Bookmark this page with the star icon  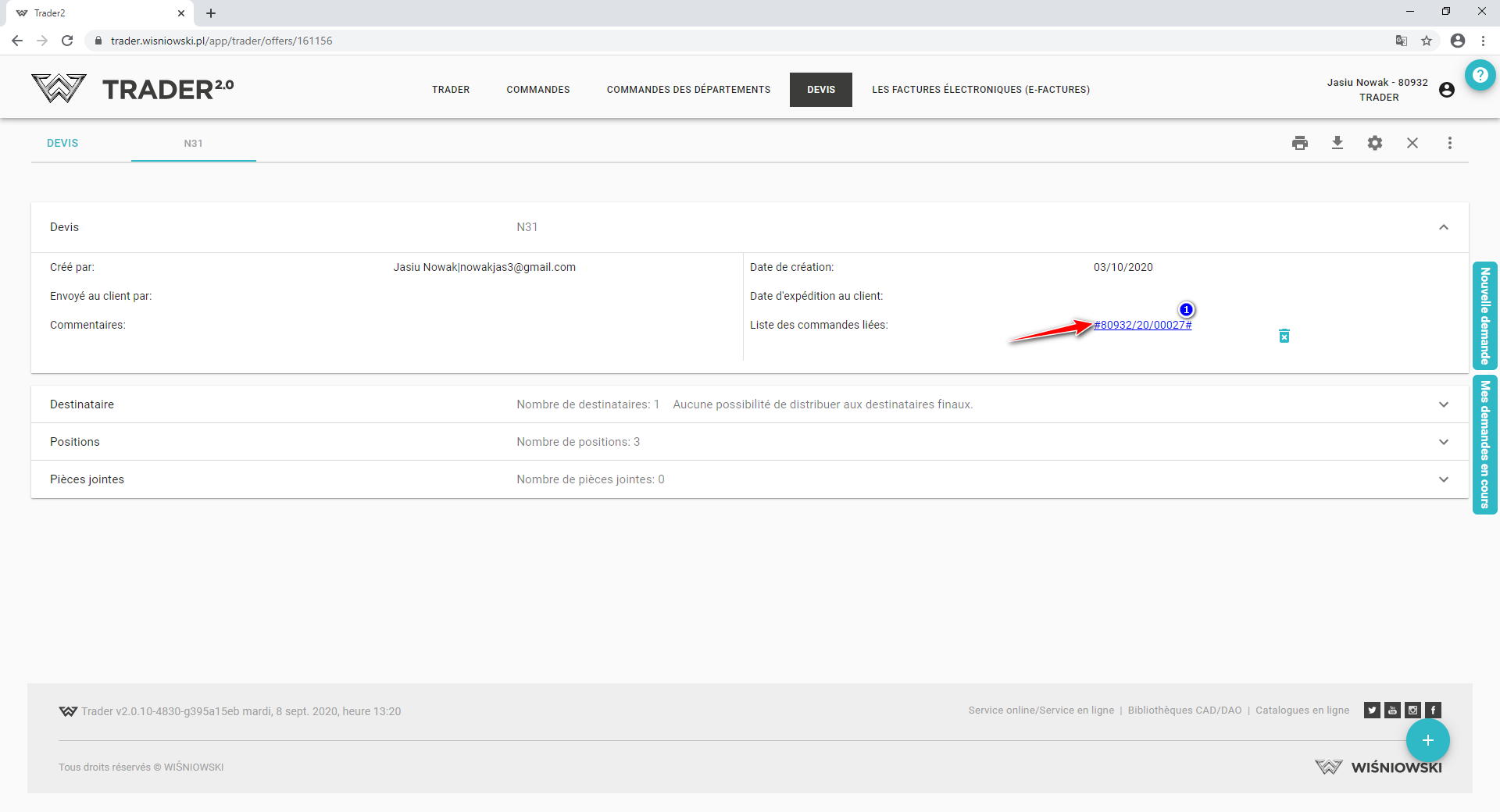coord(1427,41)
